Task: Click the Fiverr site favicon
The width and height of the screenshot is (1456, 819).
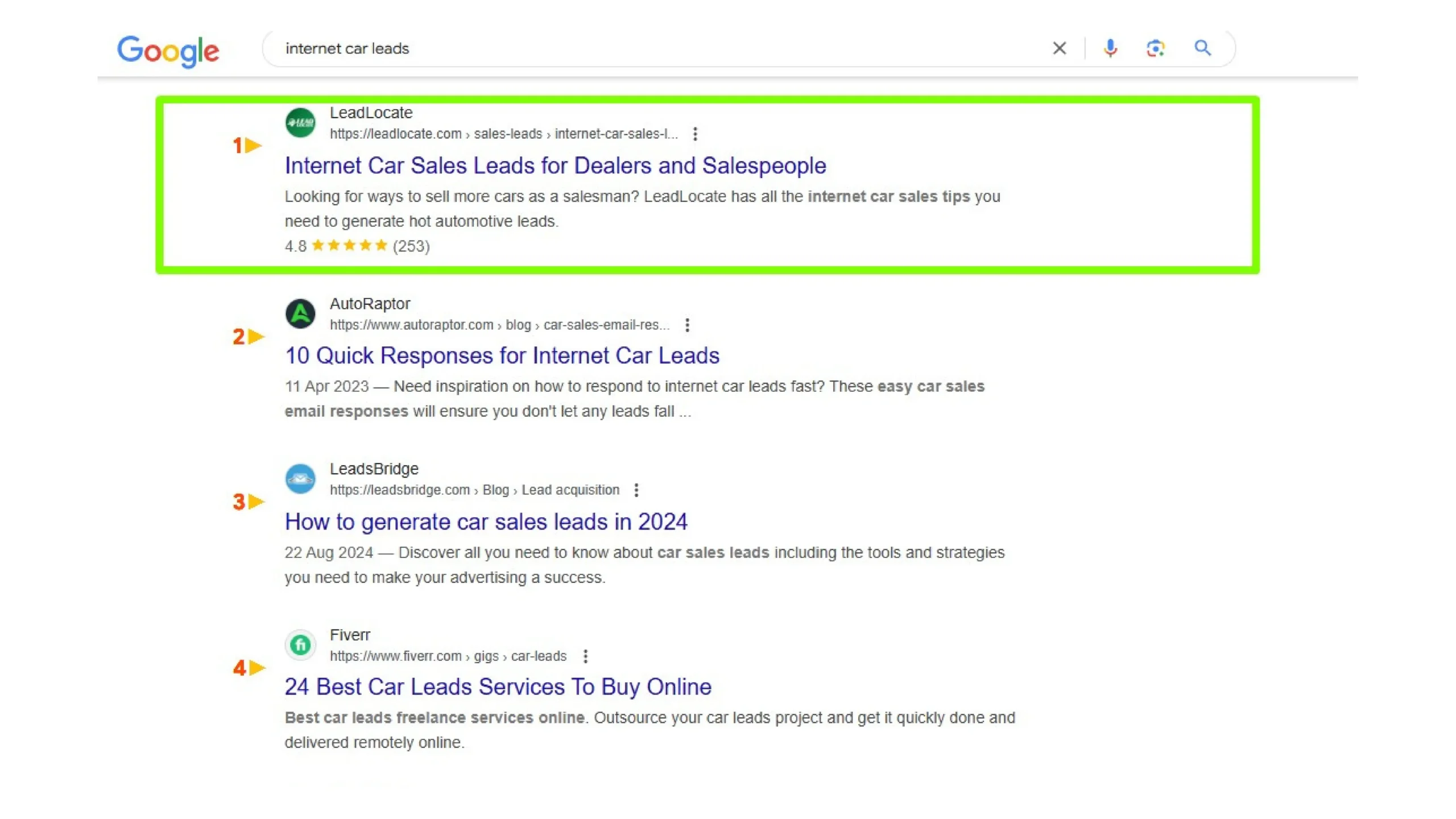Action: 300,645
